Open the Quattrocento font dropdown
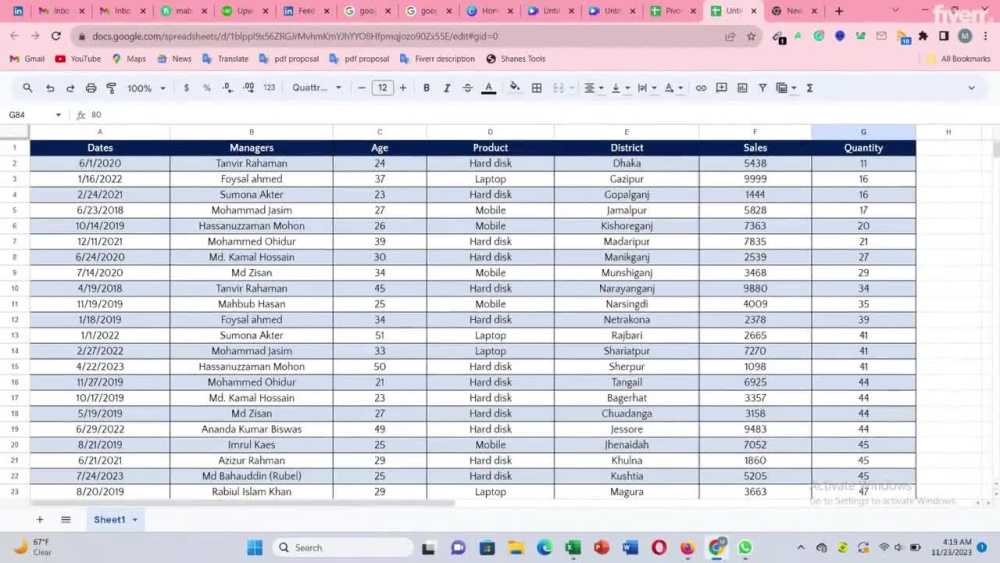Image resolution: width=1000 pixels, height=563 pixels. pos(317,88)
